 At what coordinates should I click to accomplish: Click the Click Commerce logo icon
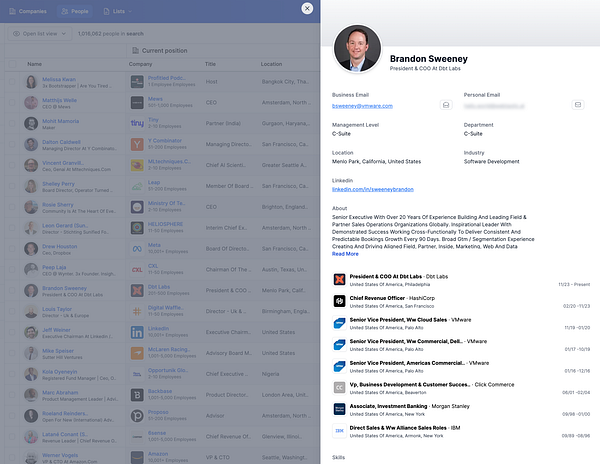pos(339,387)
